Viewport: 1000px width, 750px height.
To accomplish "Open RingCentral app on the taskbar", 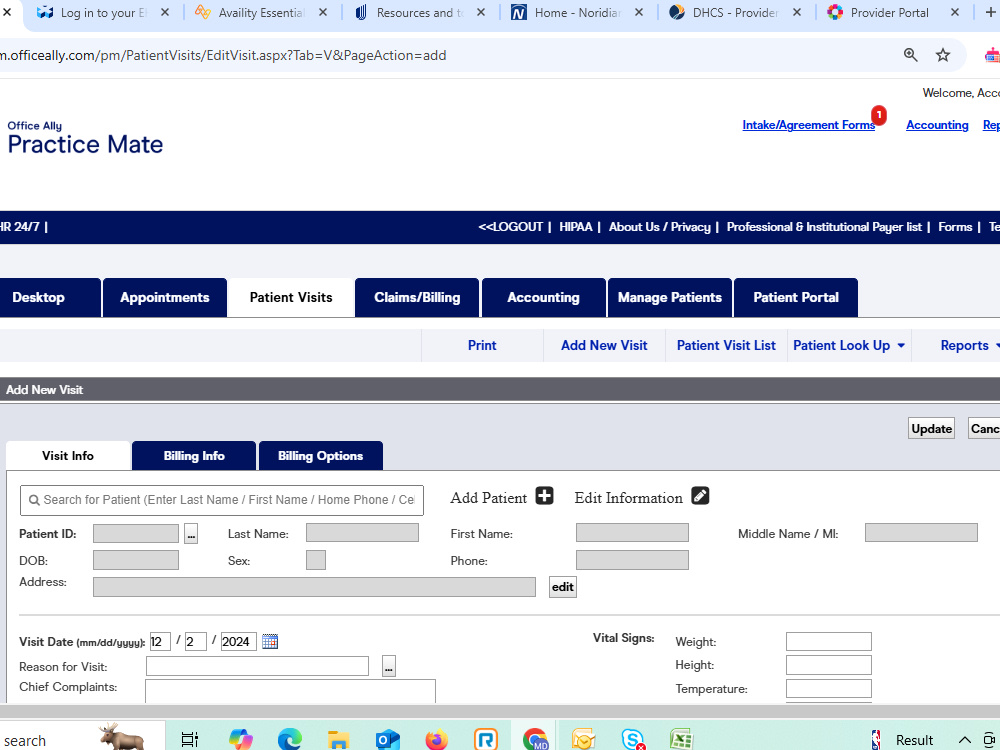I will [x=486, y=740].
